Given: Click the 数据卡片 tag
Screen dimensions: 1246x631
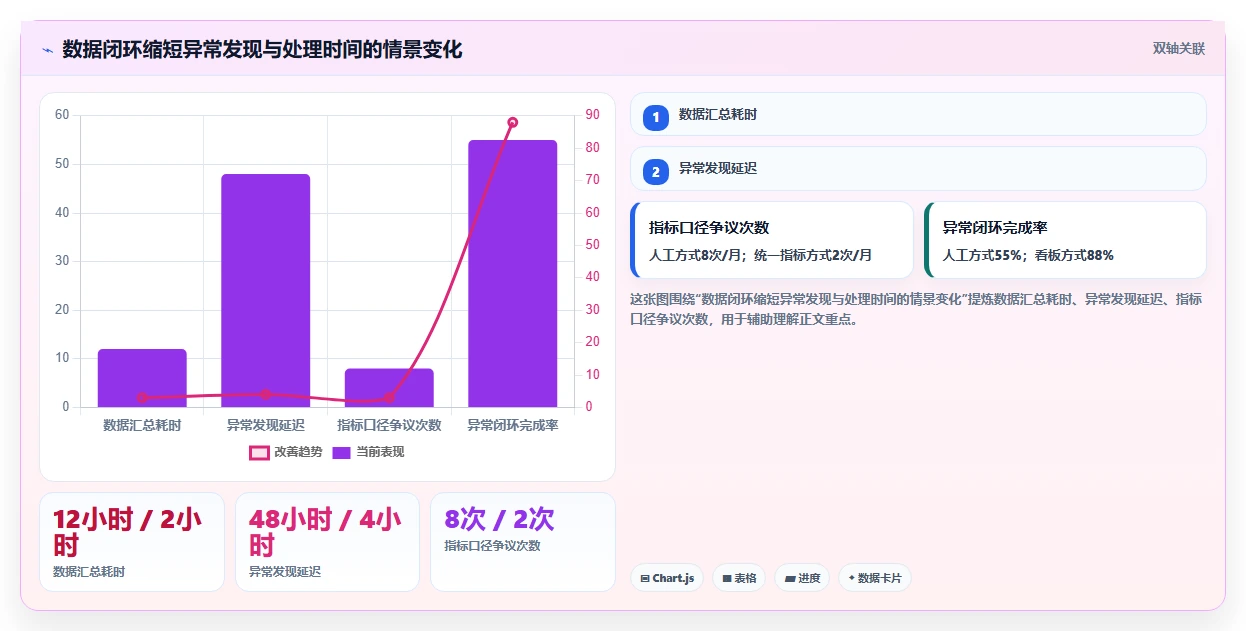Looking at the screenshot, I should point(875,578).
